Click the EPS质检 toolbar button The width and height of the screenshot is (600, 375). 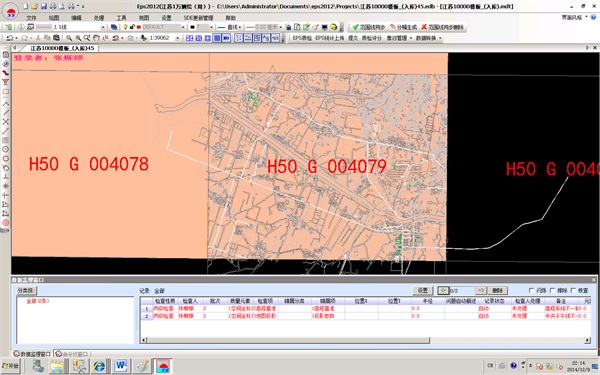click(x=302, y=38)
